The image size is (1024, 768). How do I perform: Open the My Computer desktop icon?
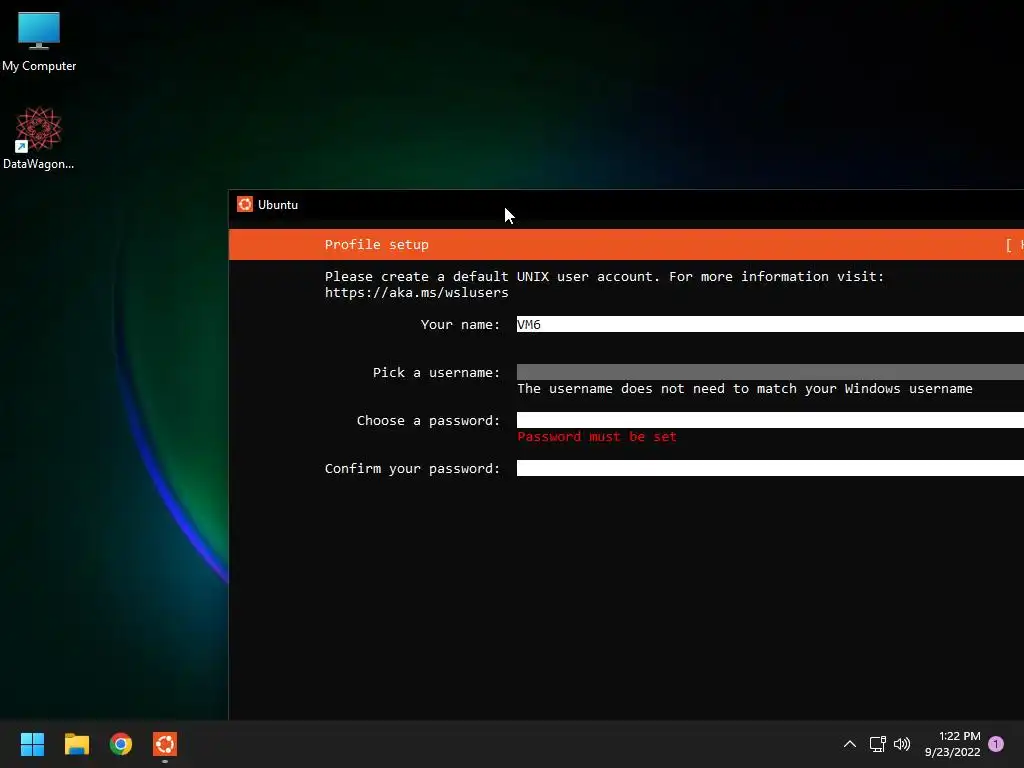coord(39,40)
